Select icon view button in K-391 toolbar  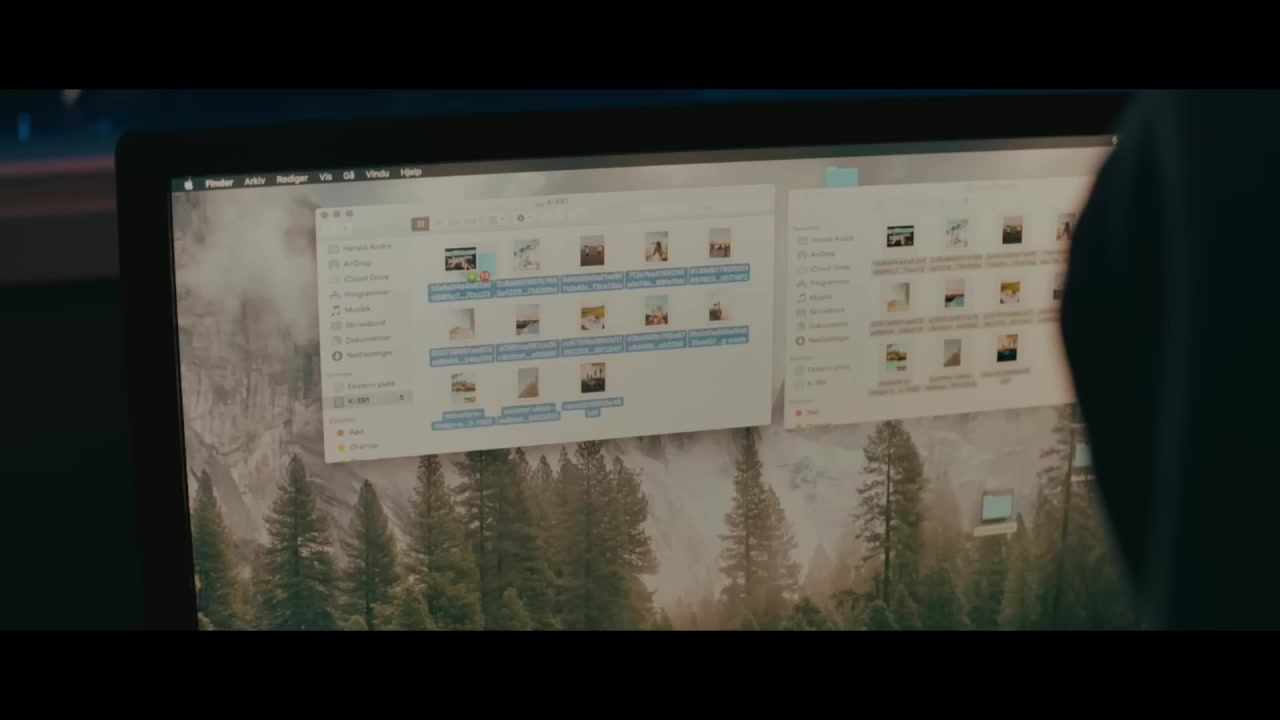click(x=421, y=224)
